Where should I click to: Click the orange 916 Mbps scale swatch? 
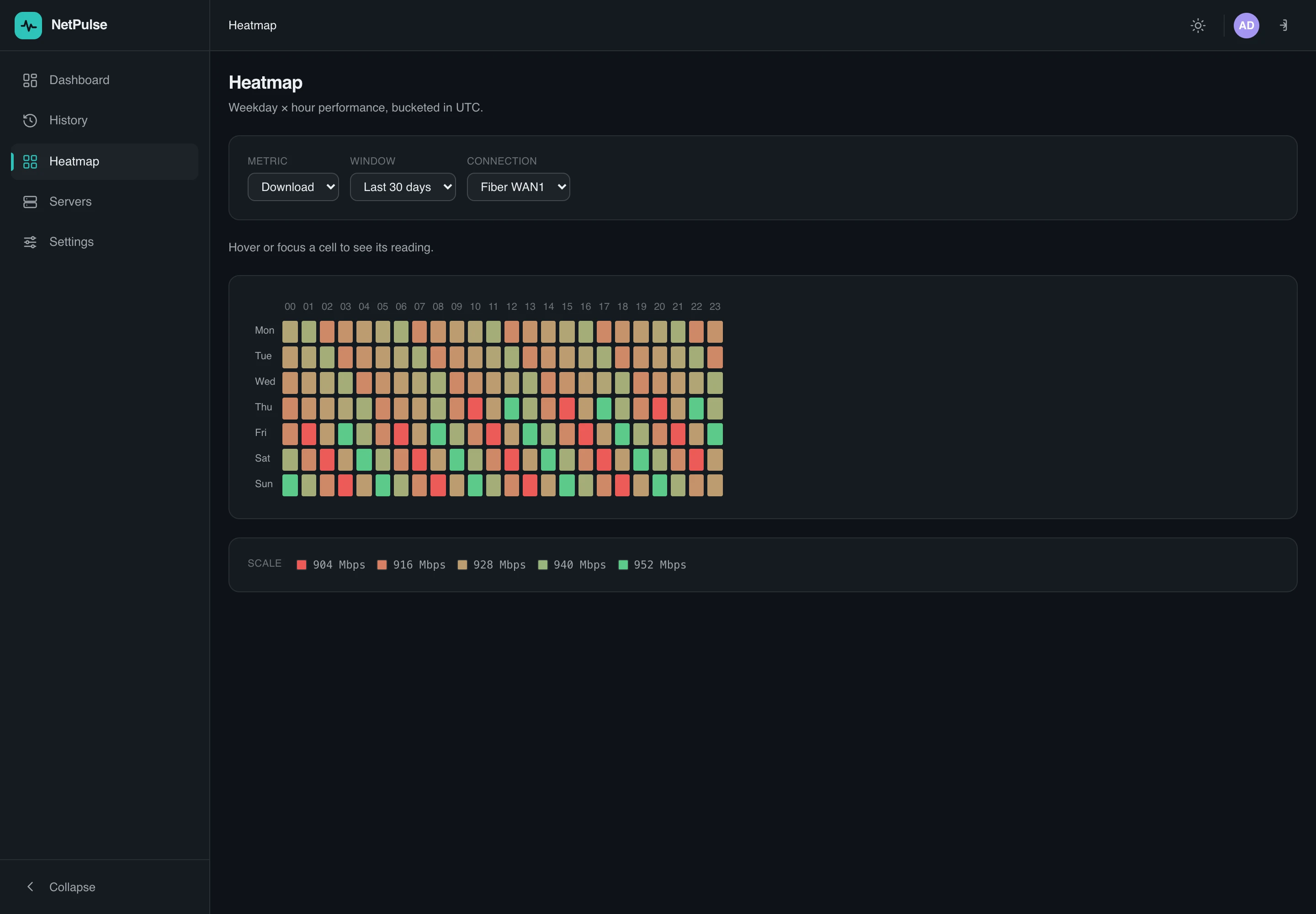(x=382, y=565)
